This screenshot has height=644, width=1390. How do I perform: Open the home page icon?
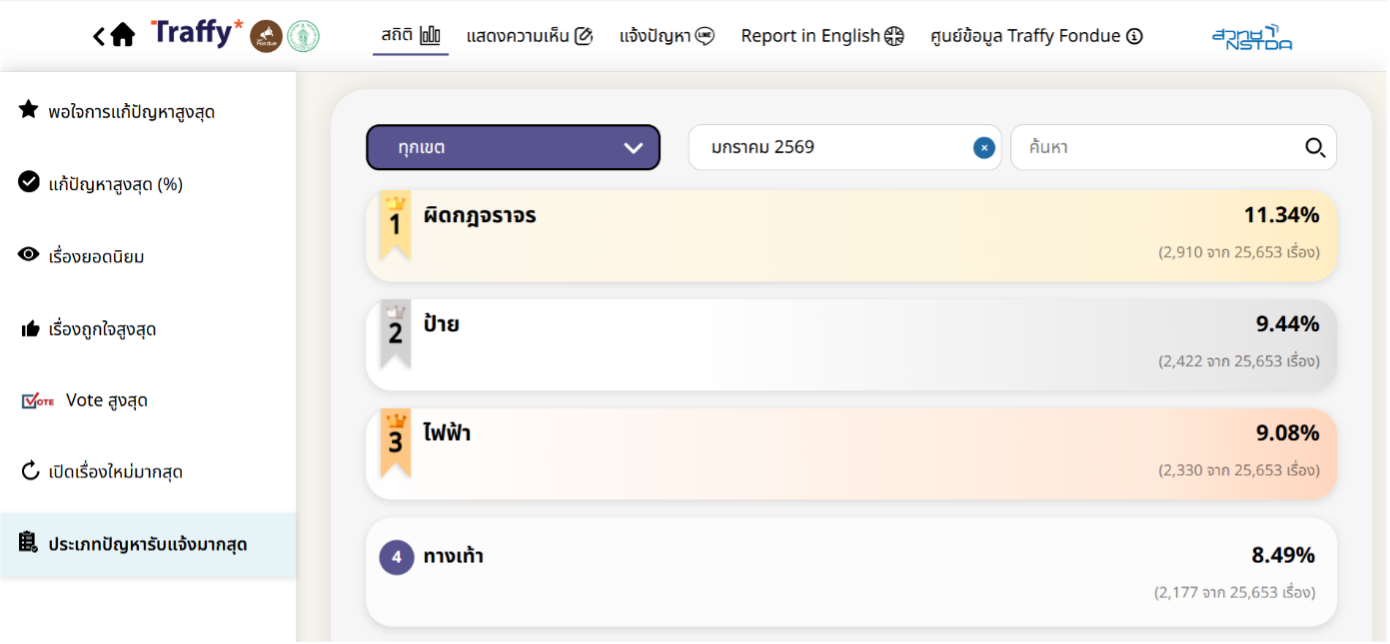(123, 36)
